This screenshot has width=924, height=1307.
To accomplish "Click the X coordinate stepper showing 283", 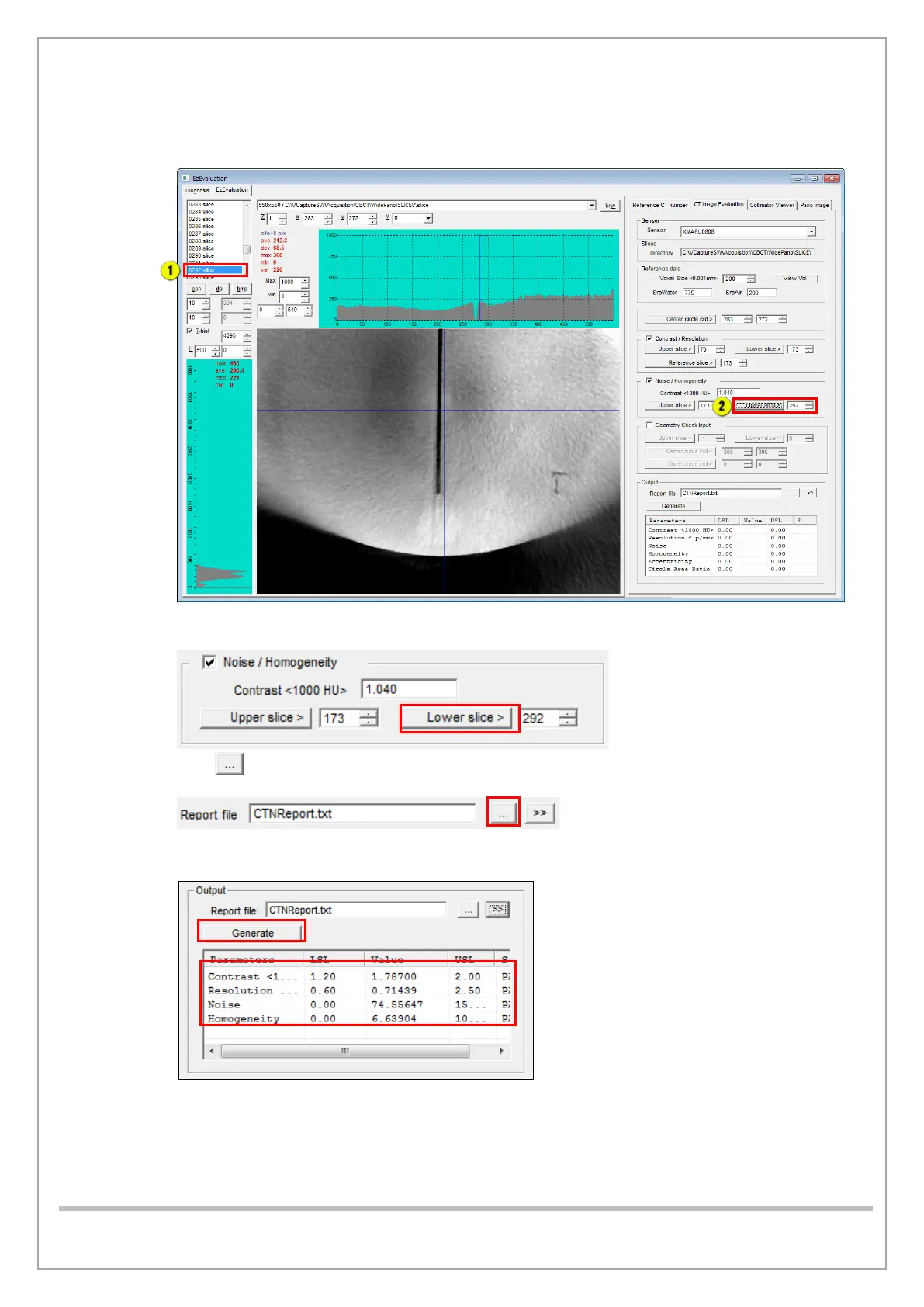I will 317,219.
